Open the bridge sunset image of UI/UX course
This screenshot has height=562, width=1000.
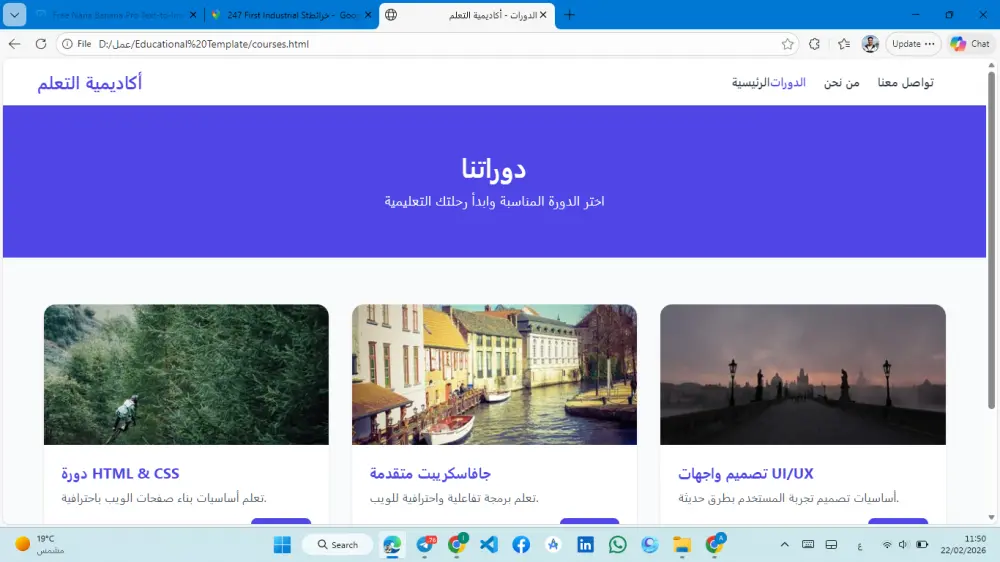(803, 374)
